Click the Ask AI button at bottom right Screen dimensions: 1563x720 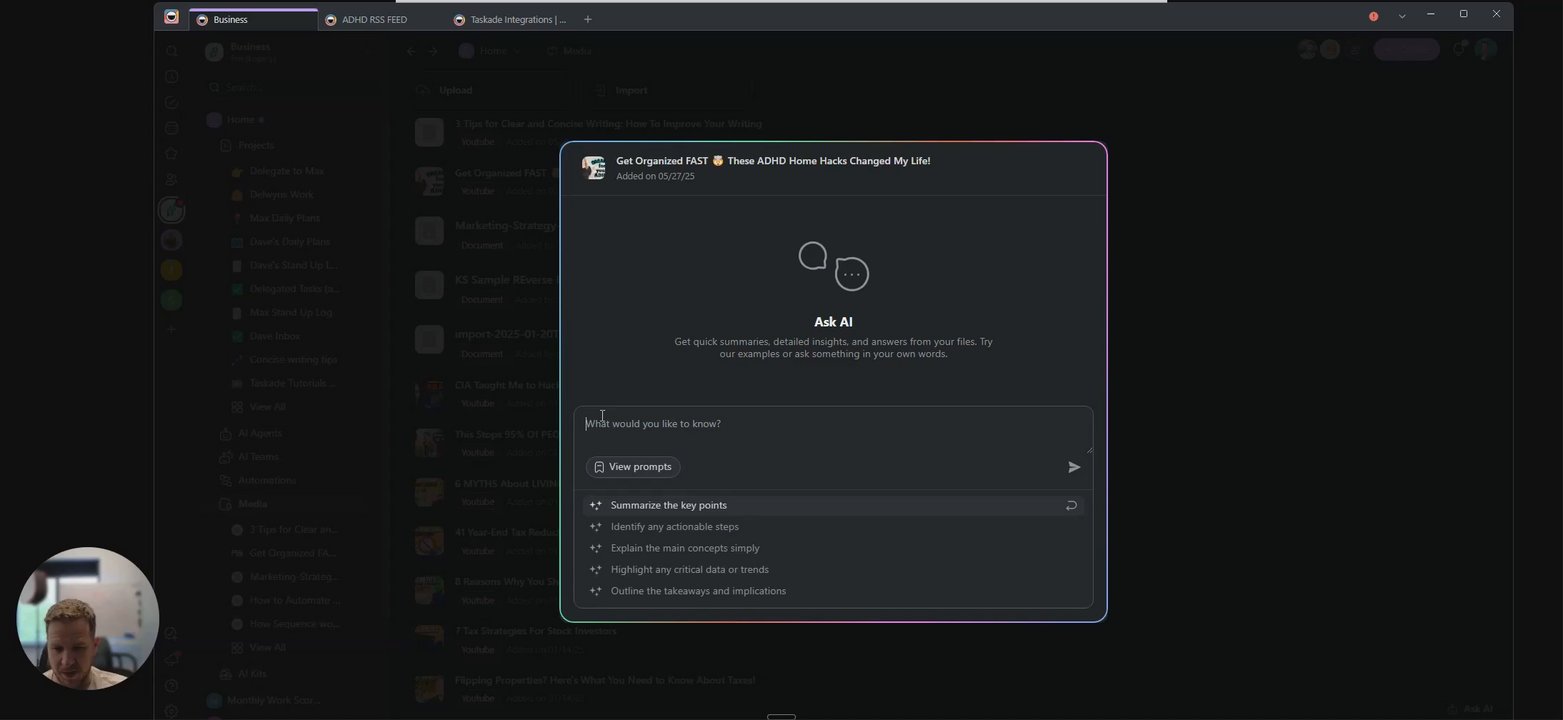point(1470,709)
